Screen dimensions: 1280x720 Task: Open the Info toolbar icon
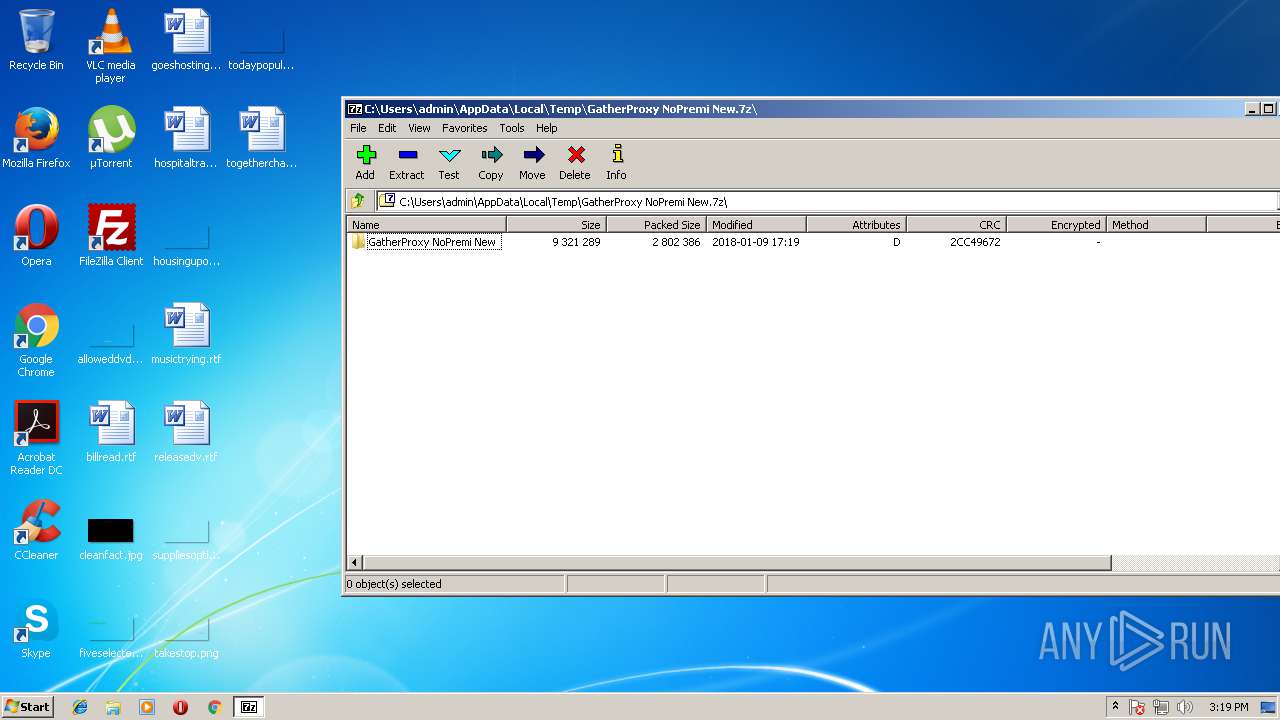pyautogui.click(x=616, y=162)
